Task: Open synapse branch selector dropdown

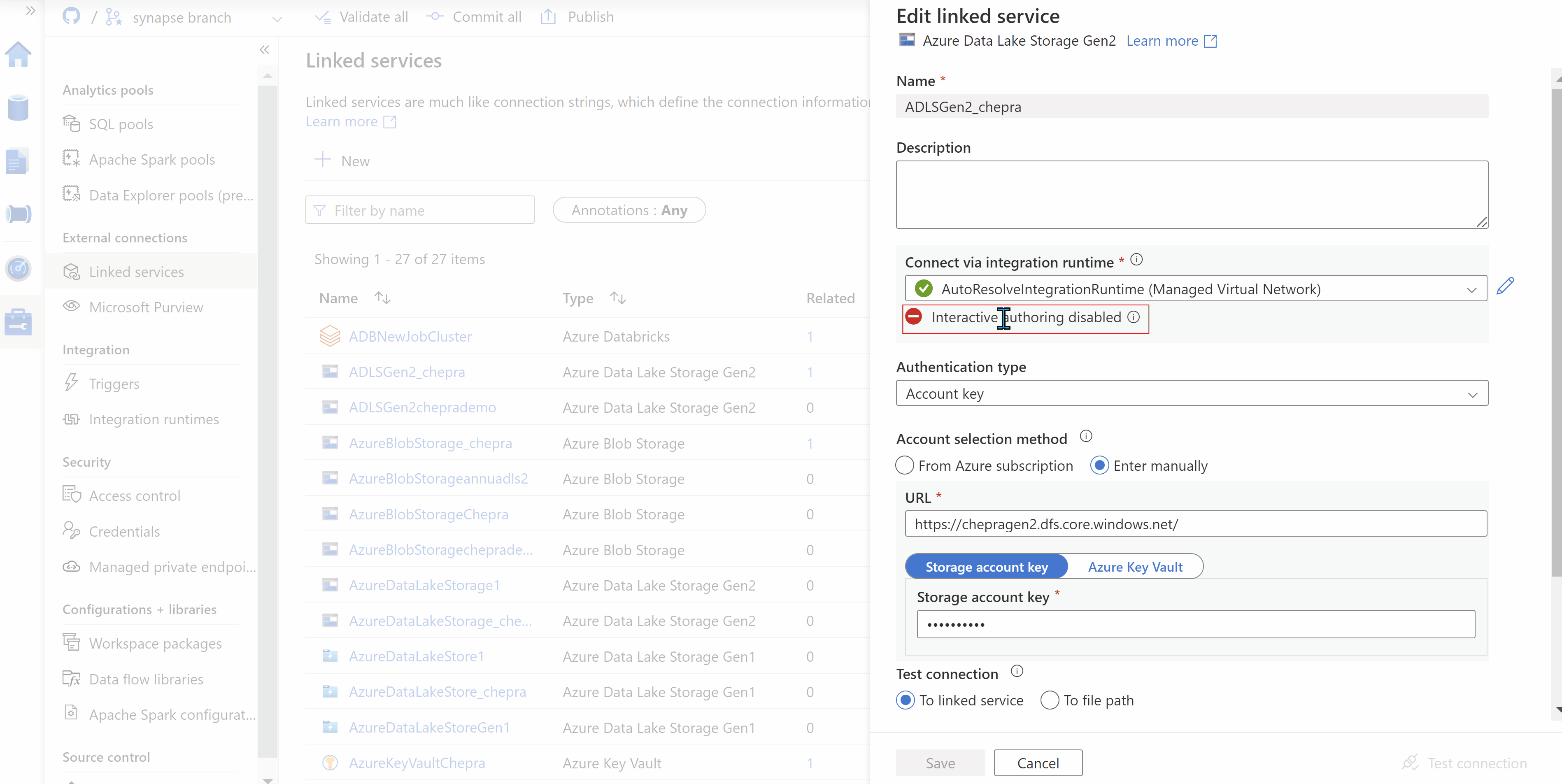Action: tap(277, 19)
